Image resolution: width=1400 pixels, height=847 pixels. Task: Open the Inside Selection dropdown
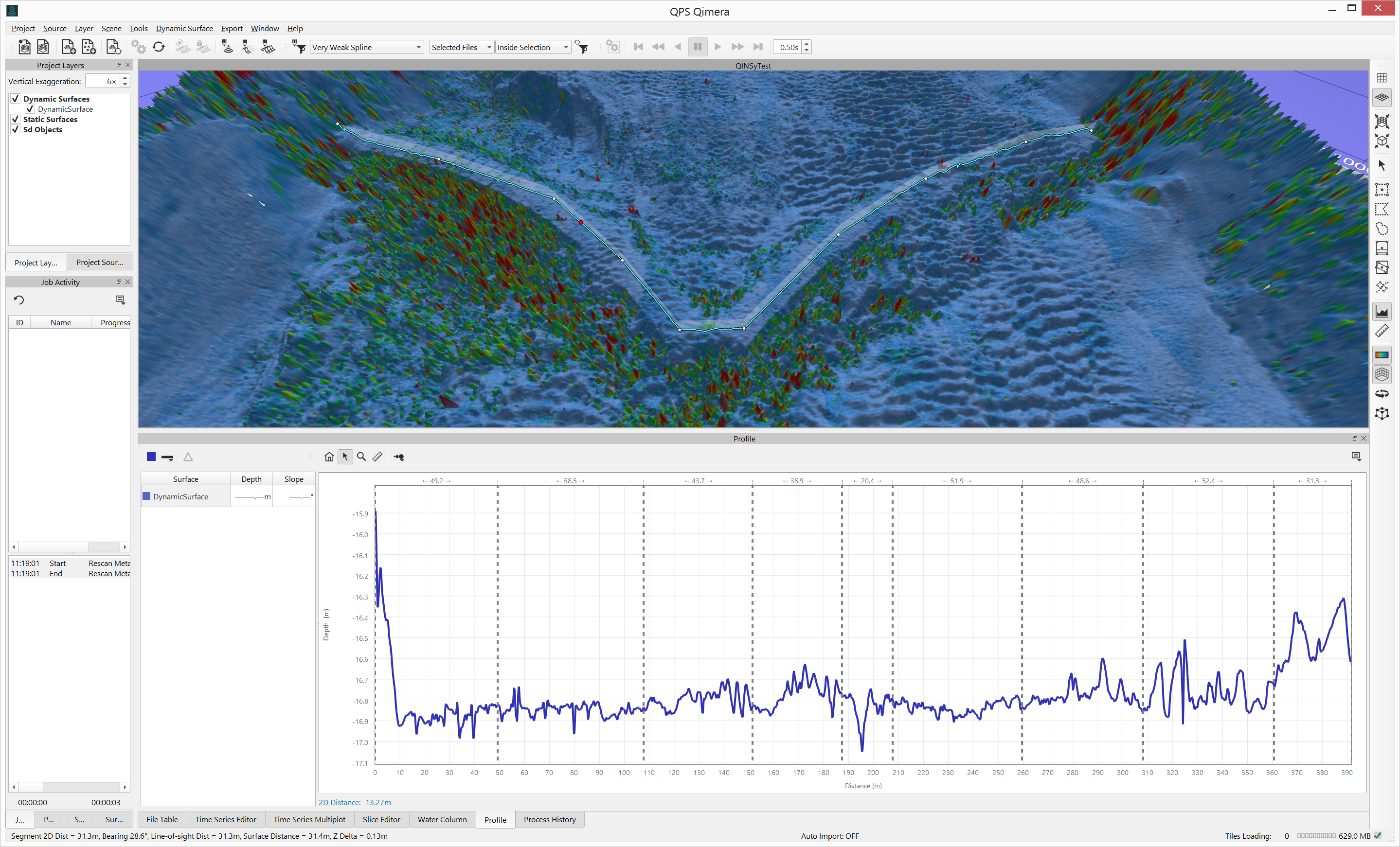click(x=532, y=47)
